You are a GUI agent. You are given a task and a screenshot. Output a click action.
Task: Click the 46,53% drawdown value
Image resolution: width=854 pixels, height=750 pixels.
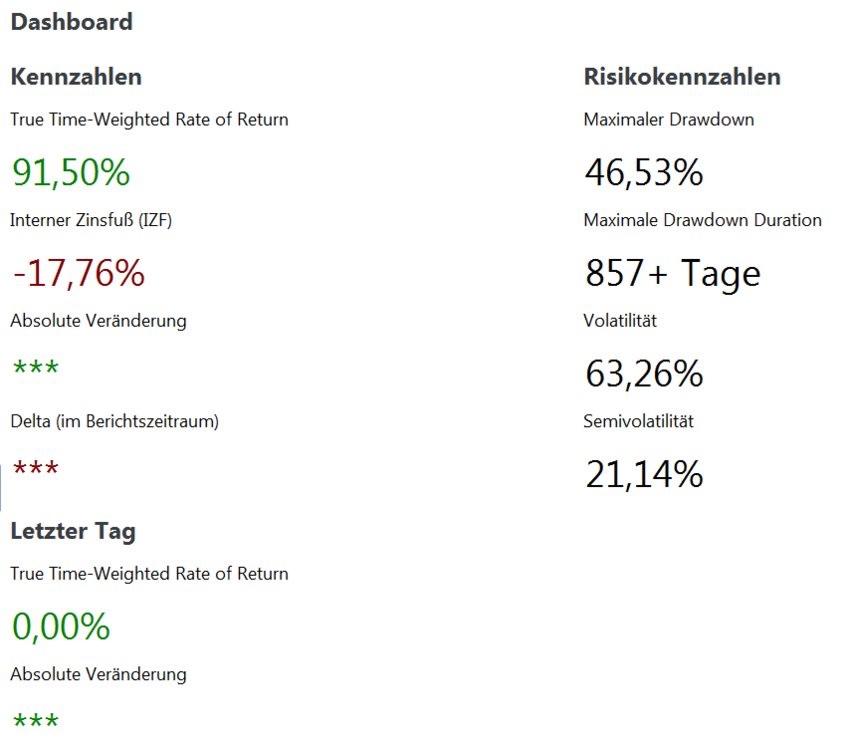[x=644, y=173]
